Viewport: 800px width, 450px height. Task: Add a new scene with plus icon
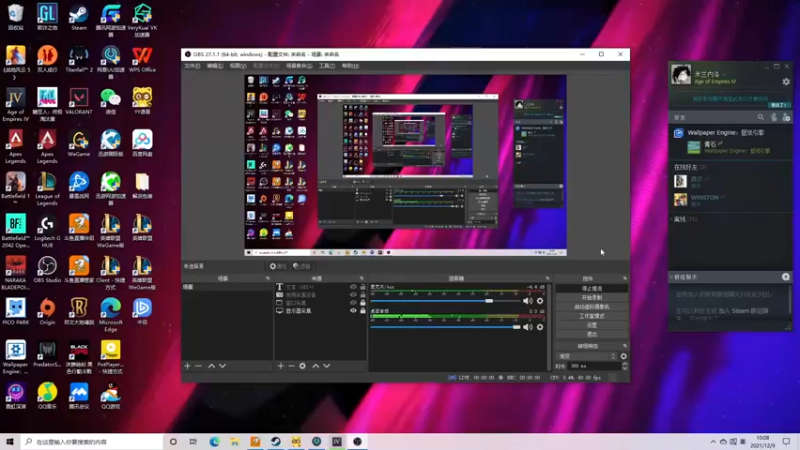(187, 366)
